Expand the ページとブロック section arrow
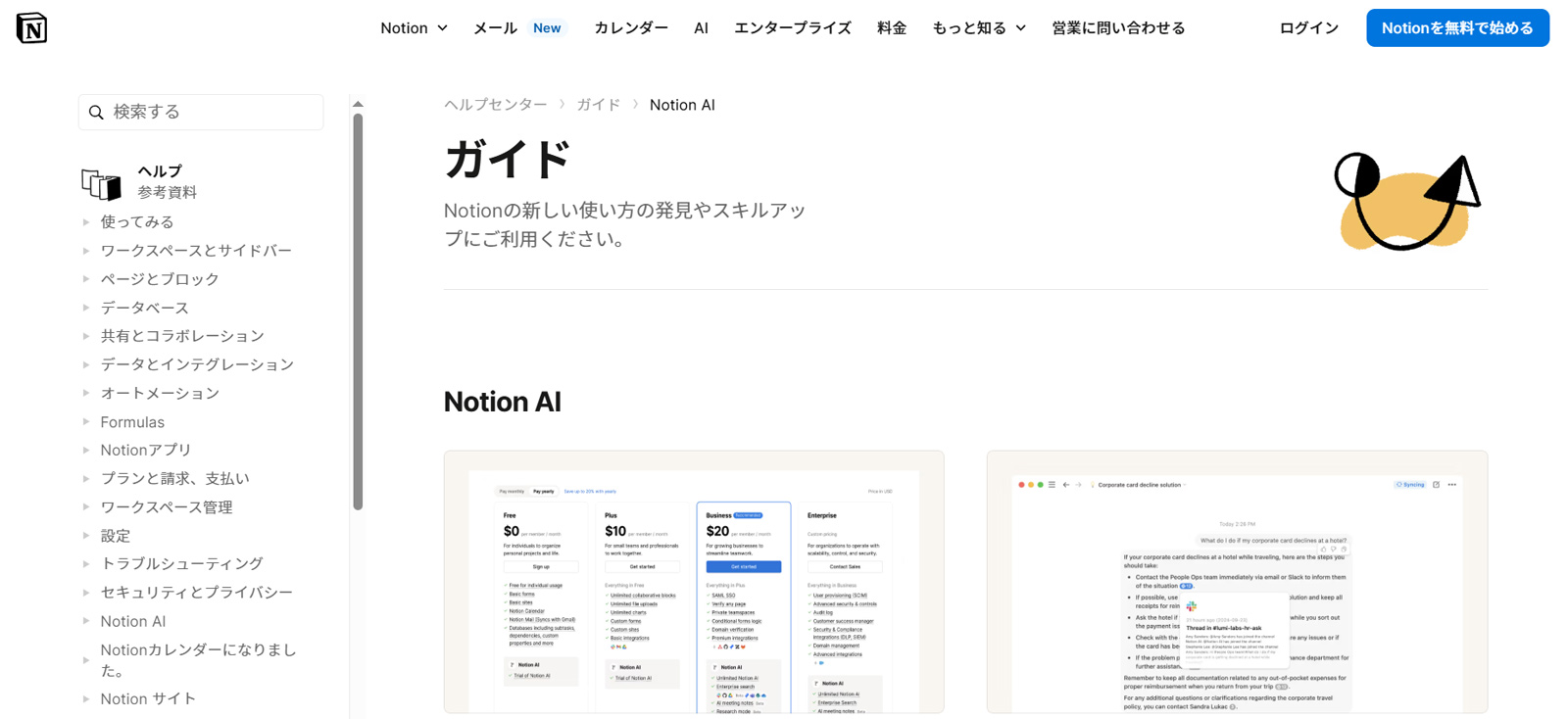Image resolution: width=1568 pixels, height=719 pixels. click(86, 279)
